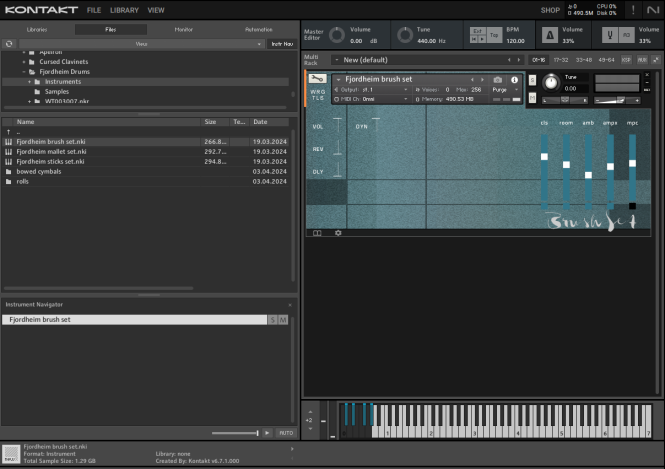Image resolution: width=665 pixels, height=469 pixels.
Task: Click the Native Instruments NI logo
Action: click(x=653, y=10)
